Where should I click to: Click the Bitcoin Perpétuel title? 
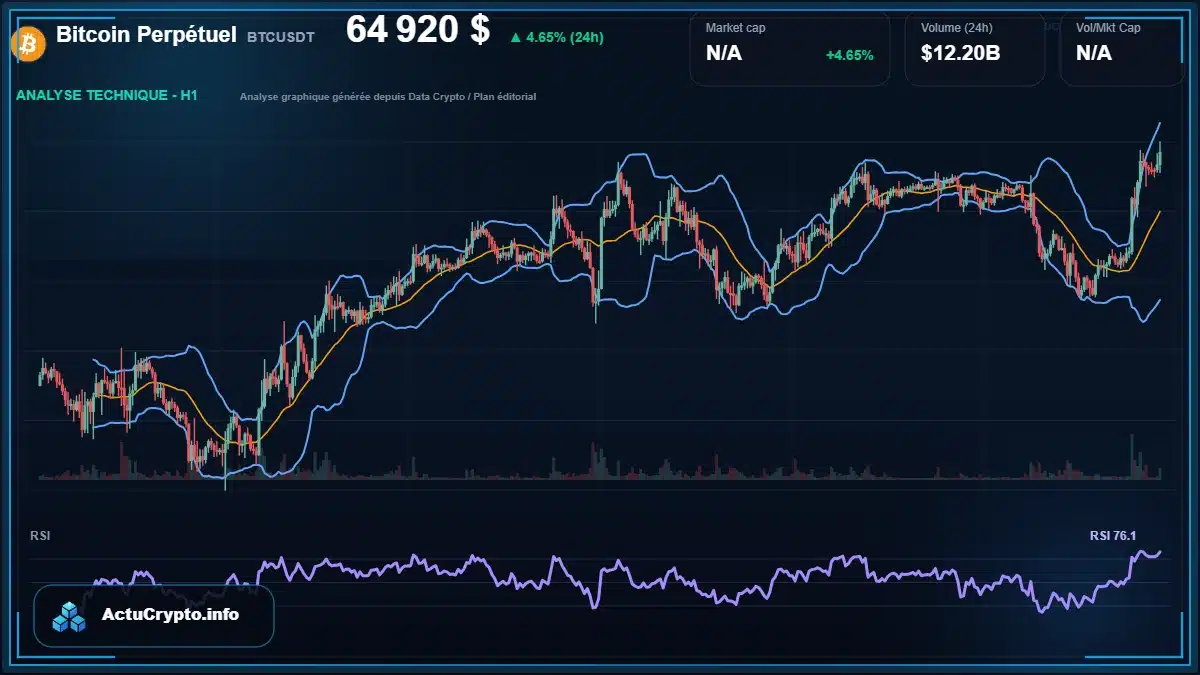coord(146,35)
